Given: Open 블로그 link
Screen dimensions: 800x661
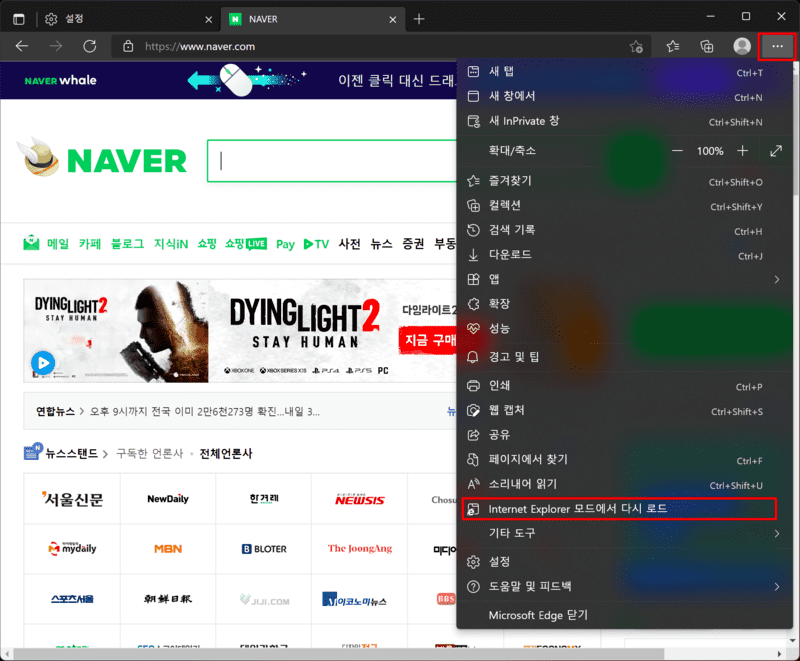Looking at the screenshot, I should (x=128, y=244).
